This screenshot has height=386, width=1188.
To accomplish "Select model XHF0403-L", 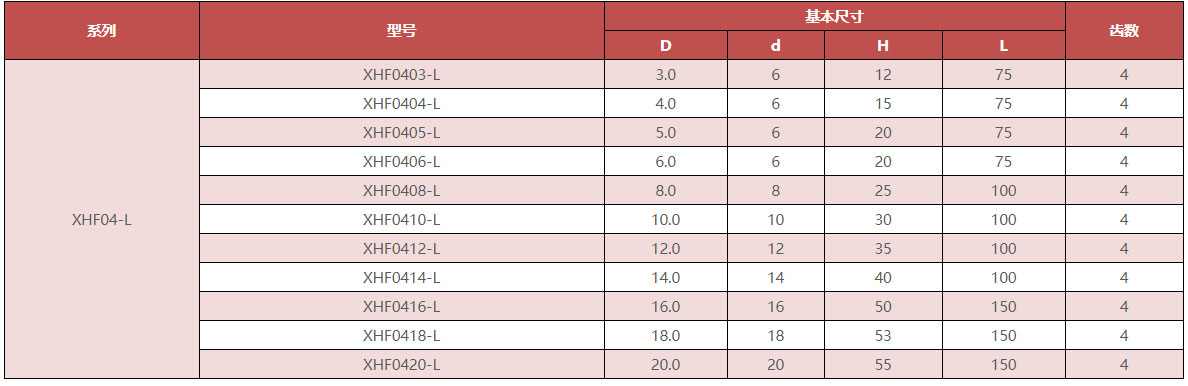I will point(402,74).
